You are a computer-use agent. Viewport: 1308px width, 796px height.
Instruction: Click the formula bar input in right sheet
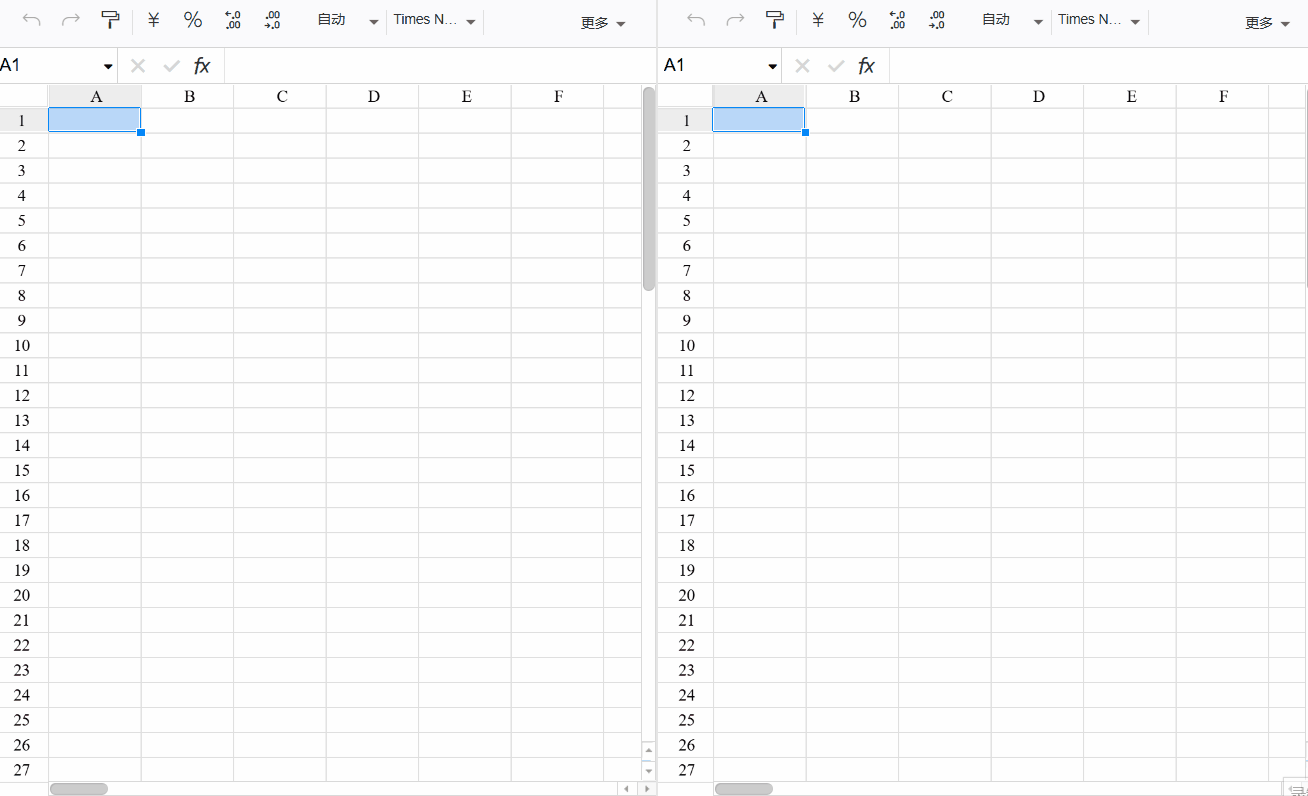1098,66
